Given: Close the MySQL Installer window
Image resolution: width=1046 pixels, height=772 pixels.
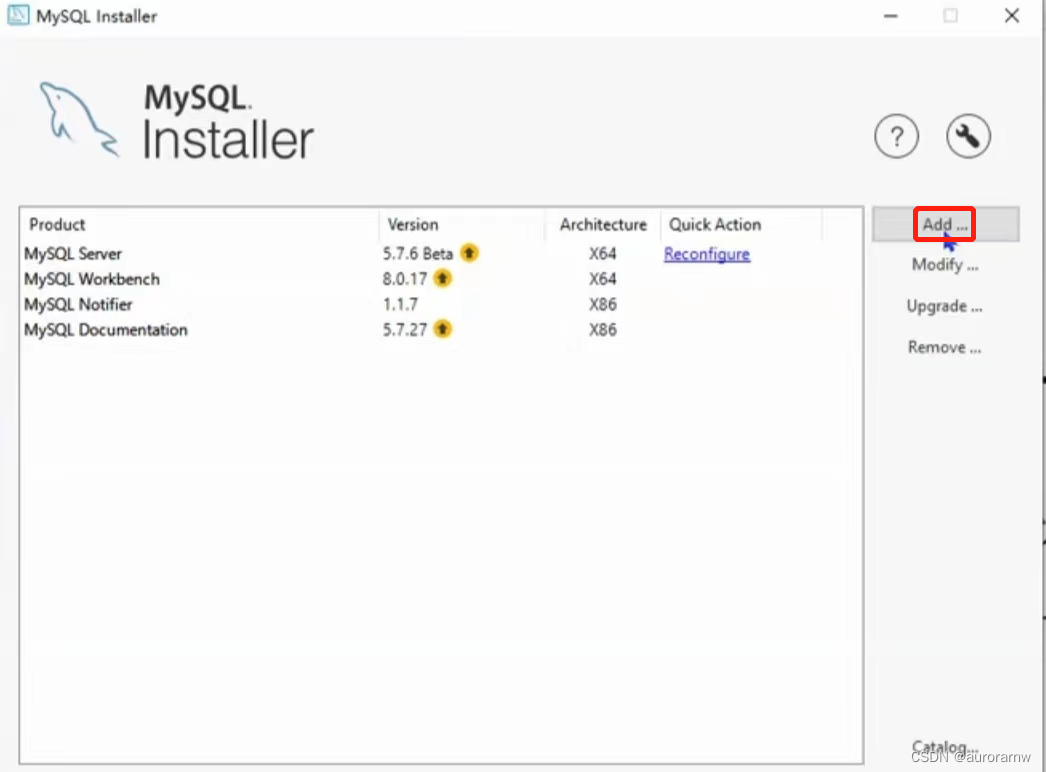Looking at the screenshot, I should click(x=1012, y=15).
